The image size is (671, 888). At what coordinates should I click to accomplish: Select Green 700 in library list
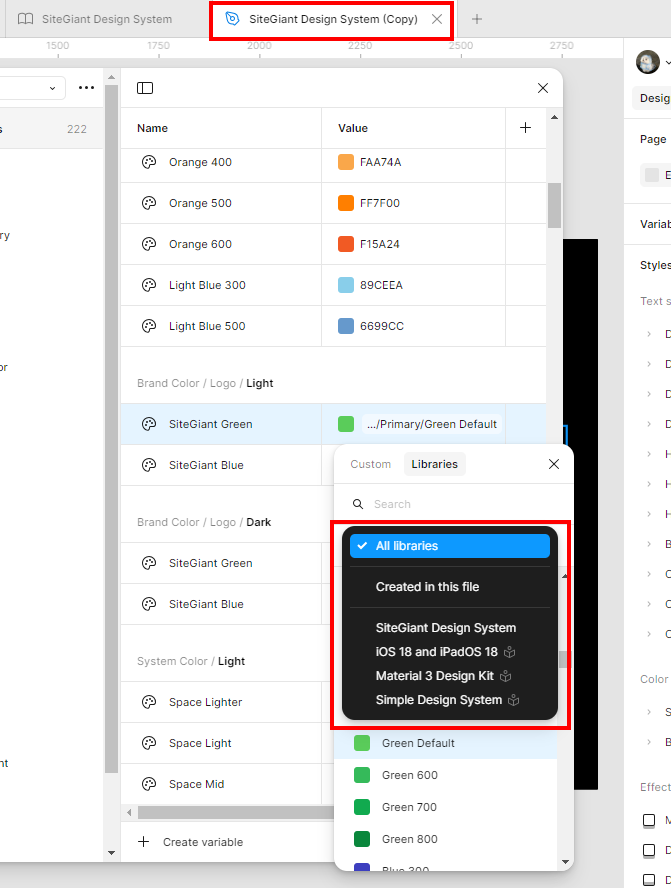pos(446,807)
